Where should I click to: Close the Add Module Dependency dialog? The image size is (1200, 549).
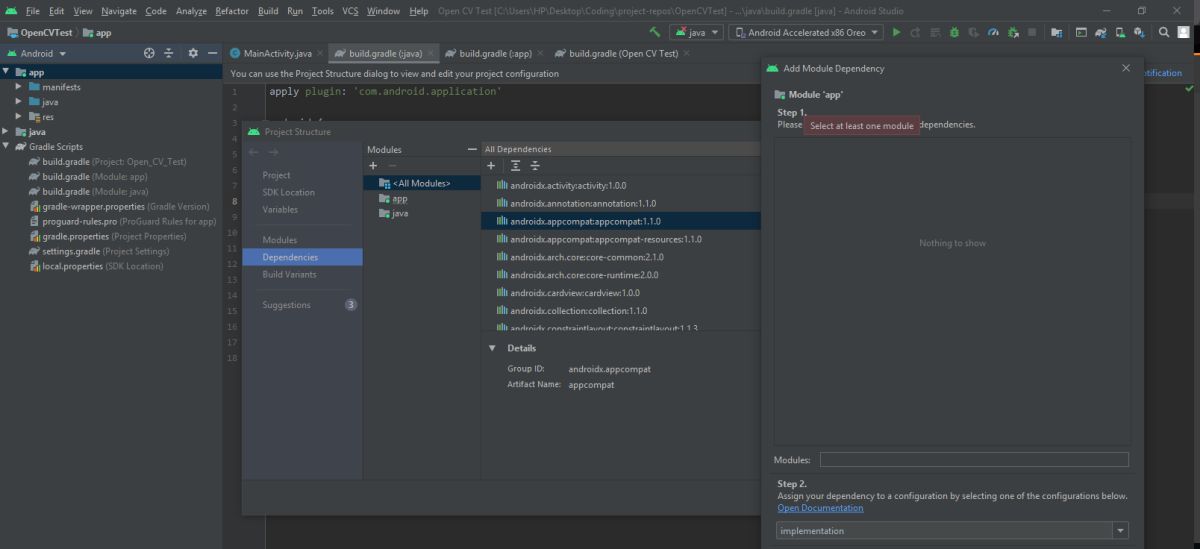pos(1126,68)
